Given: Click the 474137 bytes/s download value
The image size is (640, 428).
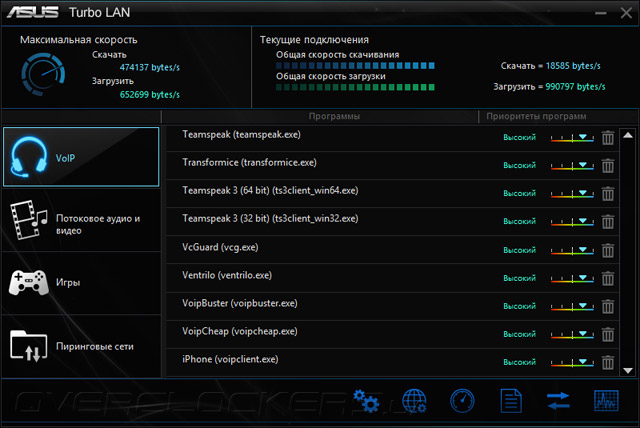Looking at the screenshot, I should tap(149, 67).
